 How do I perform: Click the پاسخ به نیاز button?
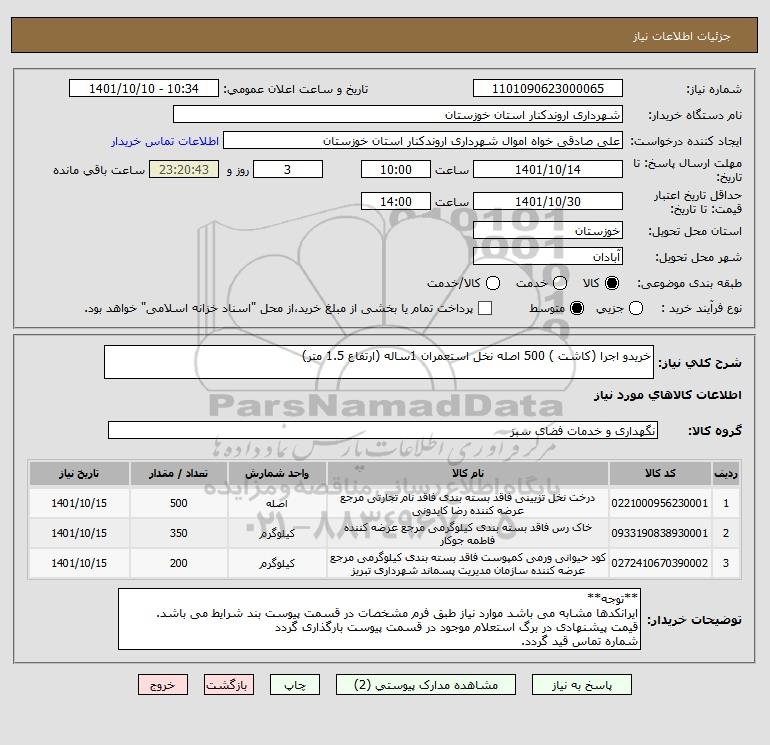click(x=582, y=685)
